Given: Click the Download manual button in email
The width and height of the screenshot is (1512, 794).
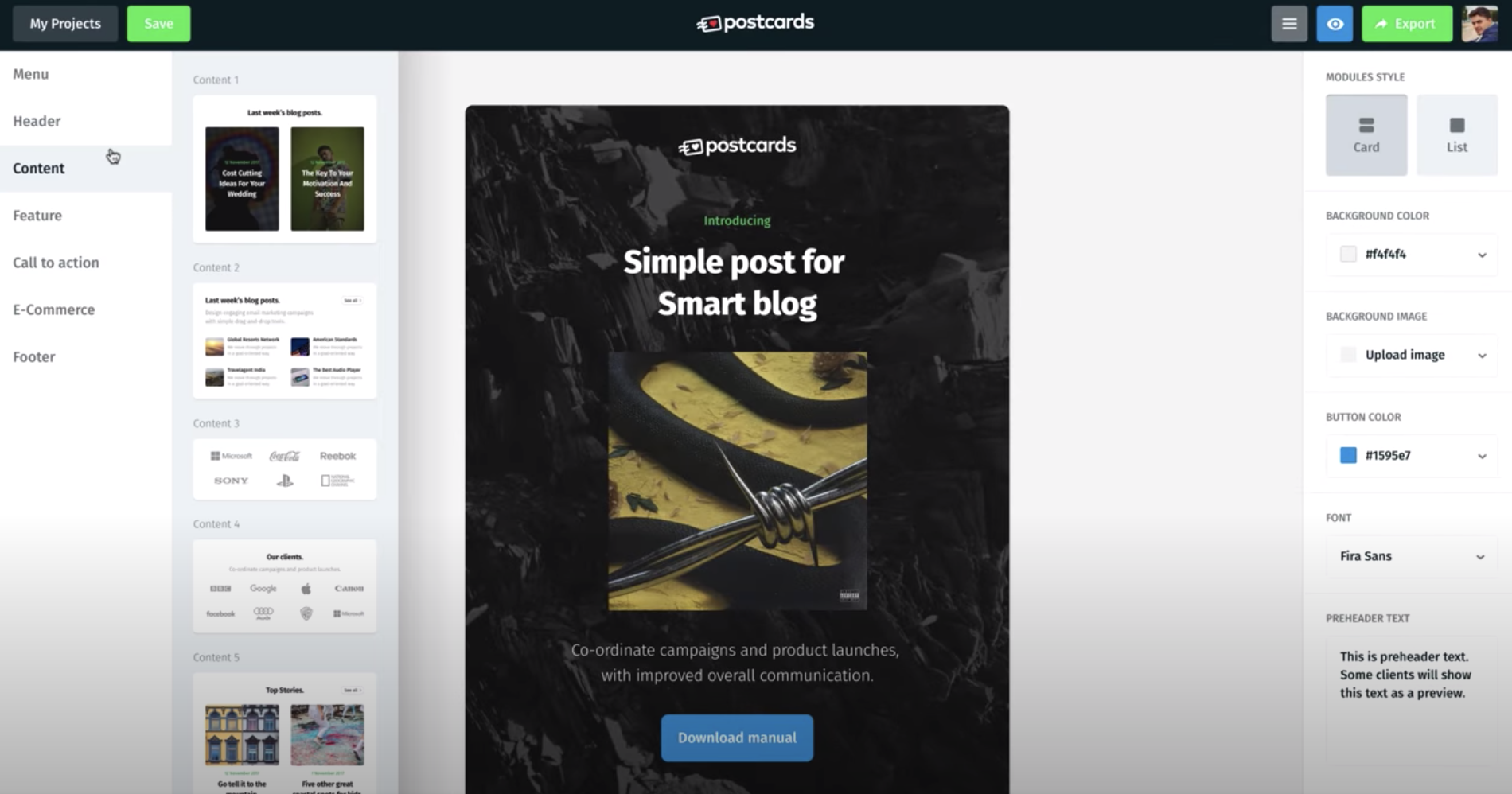Looking at the screenshot, I should pos(737,738).
